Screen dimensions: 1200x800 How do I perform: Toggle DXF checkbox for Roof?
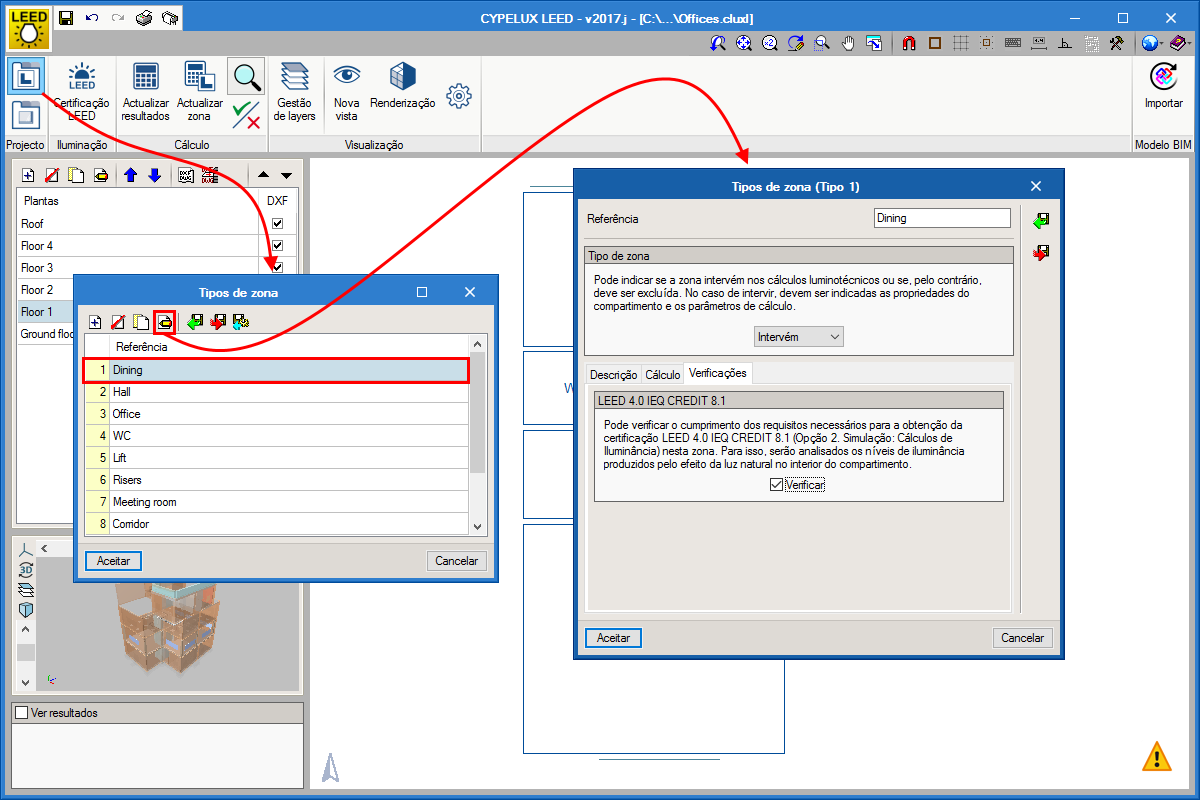point(277,224)
